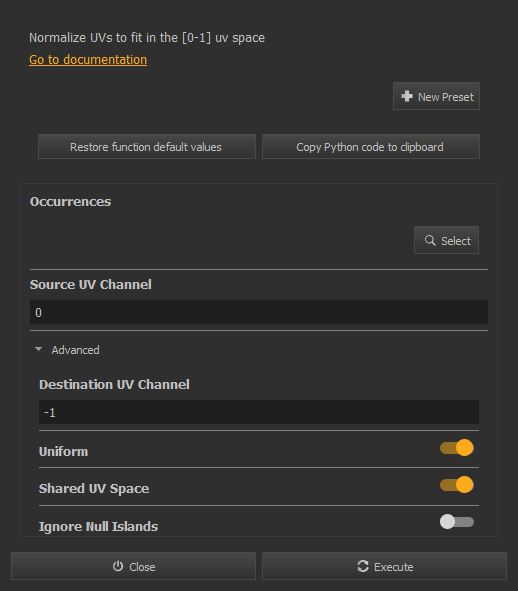Viewport: 518px width, 591px height.
Task: Open the Go to documentation link
Action: (88, 60)
